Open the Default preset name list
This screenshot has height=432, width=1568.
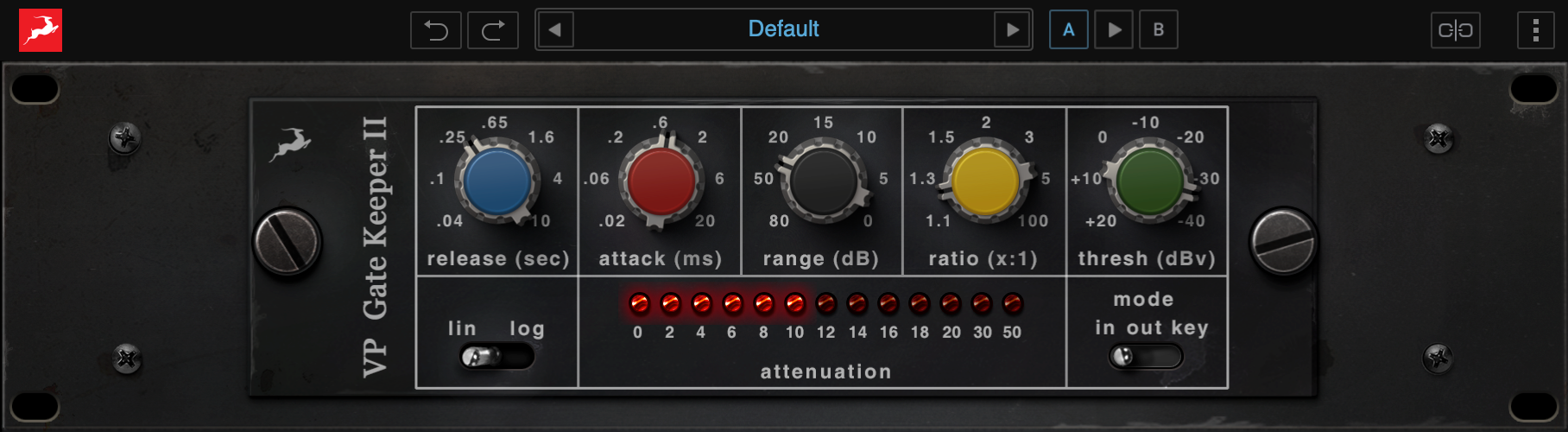pyautogui.click(x=783, y=30)
